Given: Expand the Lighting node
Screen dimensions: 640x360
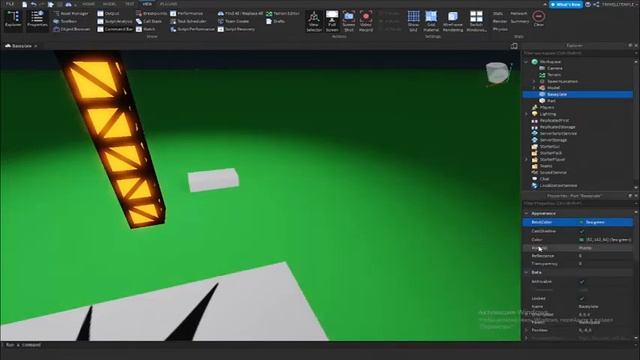Looking at the screenshot, I should tap(527, 114).
